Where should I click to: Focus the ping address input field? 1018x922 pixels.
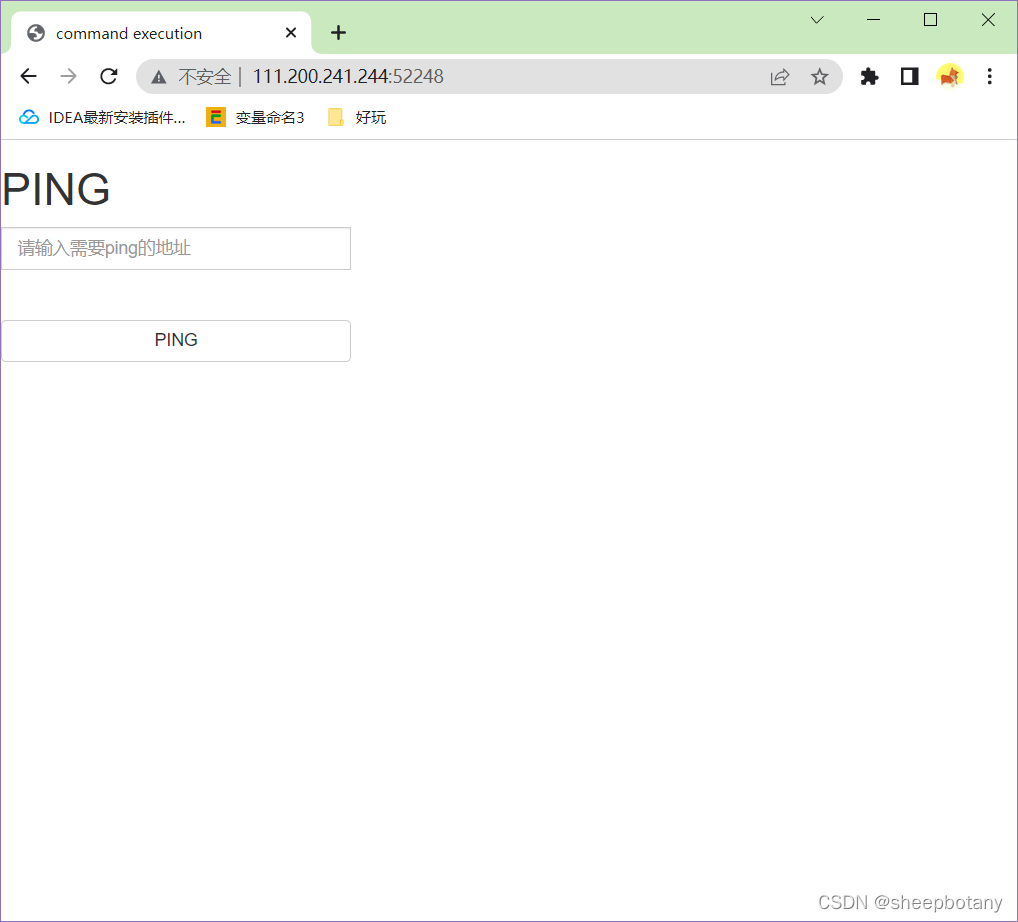coord(176,248)
